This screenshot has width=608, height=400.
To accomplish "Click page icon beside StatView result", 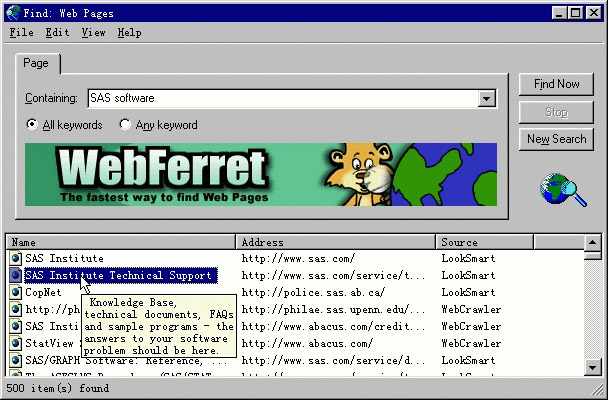I will 16,343.
